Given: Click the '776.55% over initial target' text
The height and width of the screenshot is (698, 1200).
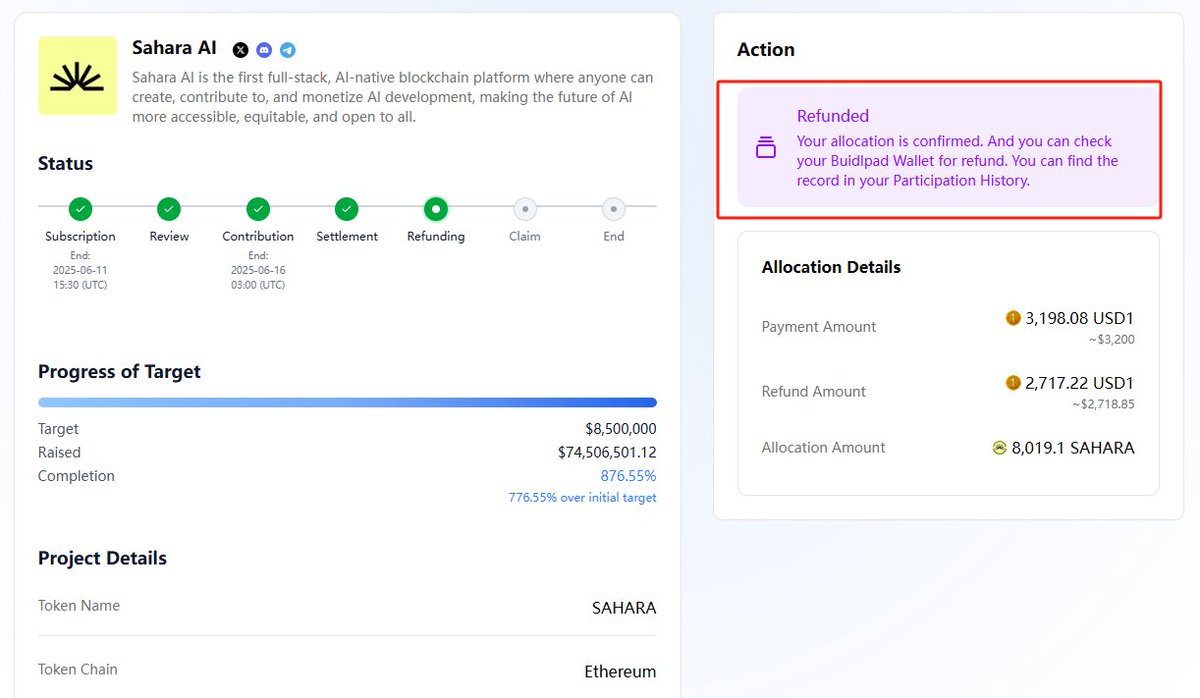Looking at the screenshot, I should 582,497.
